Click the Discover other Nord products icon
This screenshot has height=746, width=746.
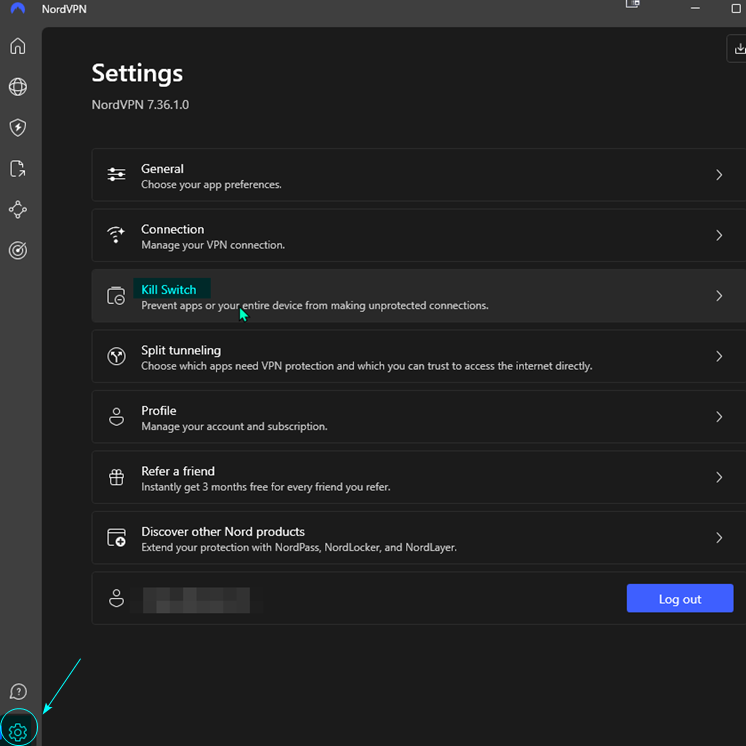pos(116,537)
